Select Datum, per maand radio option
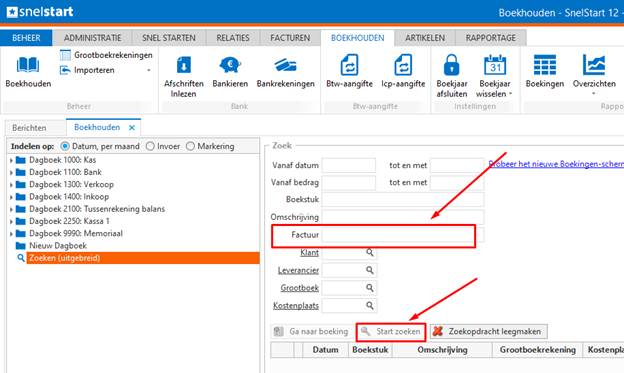 64,146
